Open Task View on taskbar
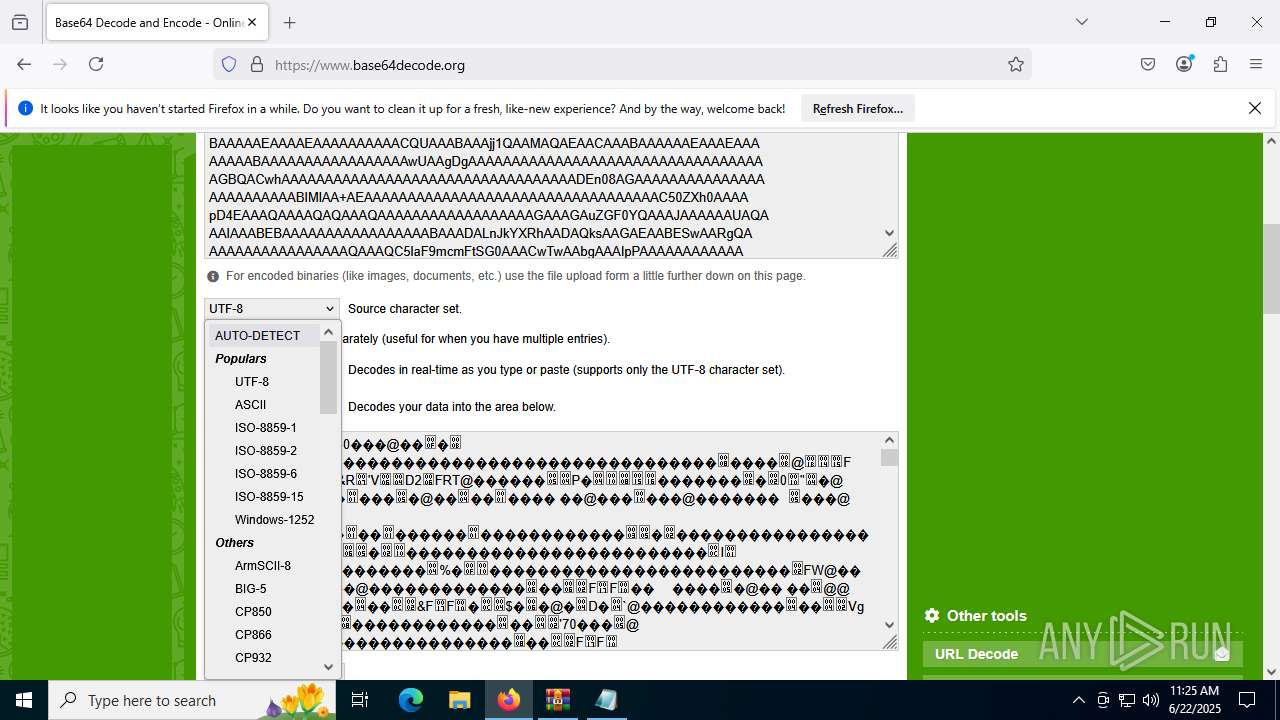Image resolution: width=1280 pixels, height=720 pixels. pos(361,700)
